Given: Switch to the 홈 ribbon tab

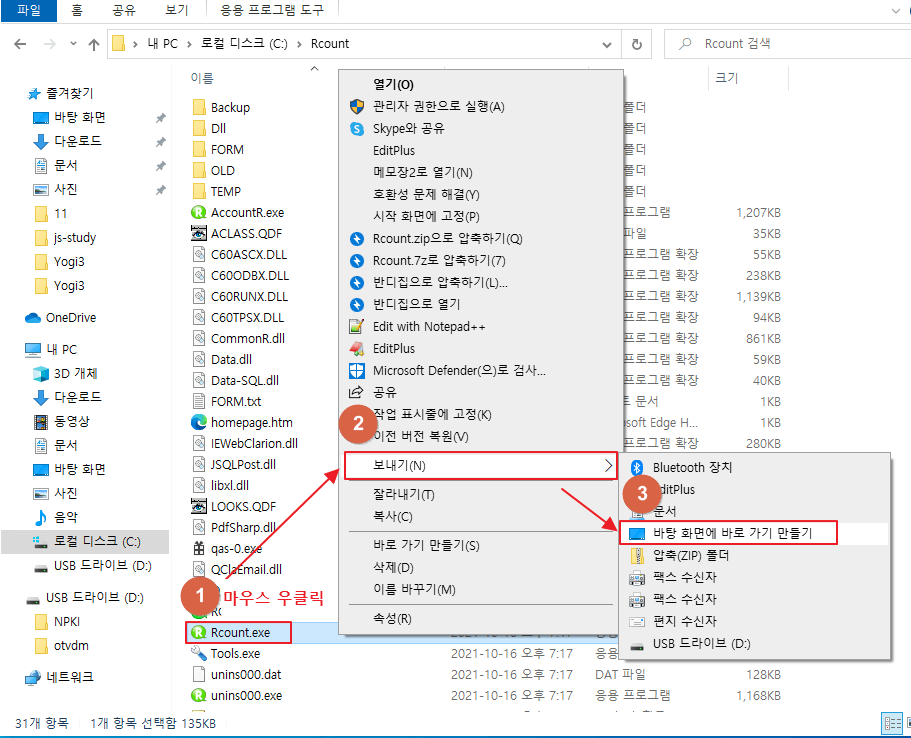Looking at the screenshot, I should [77, 10].
